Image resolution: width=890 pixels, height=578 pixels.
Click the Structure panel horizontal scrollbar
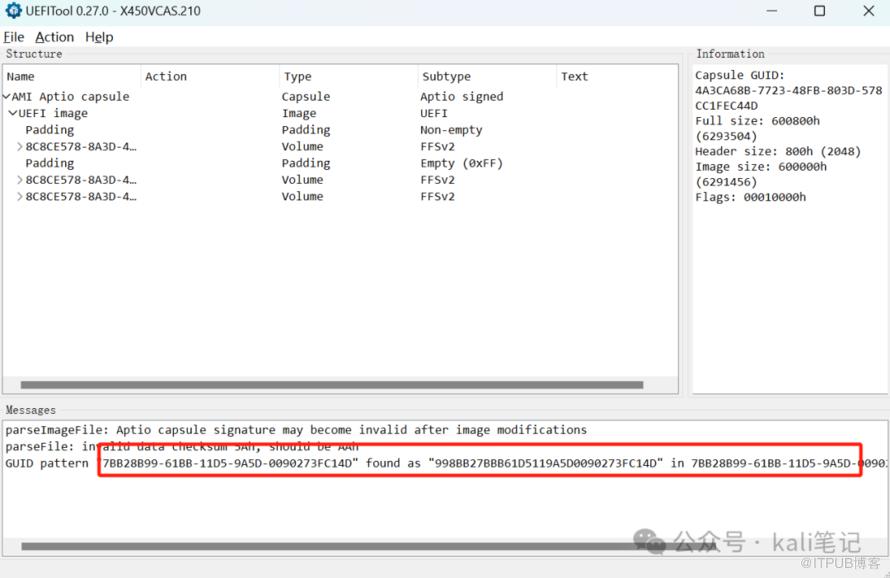(x=330, y=385)
